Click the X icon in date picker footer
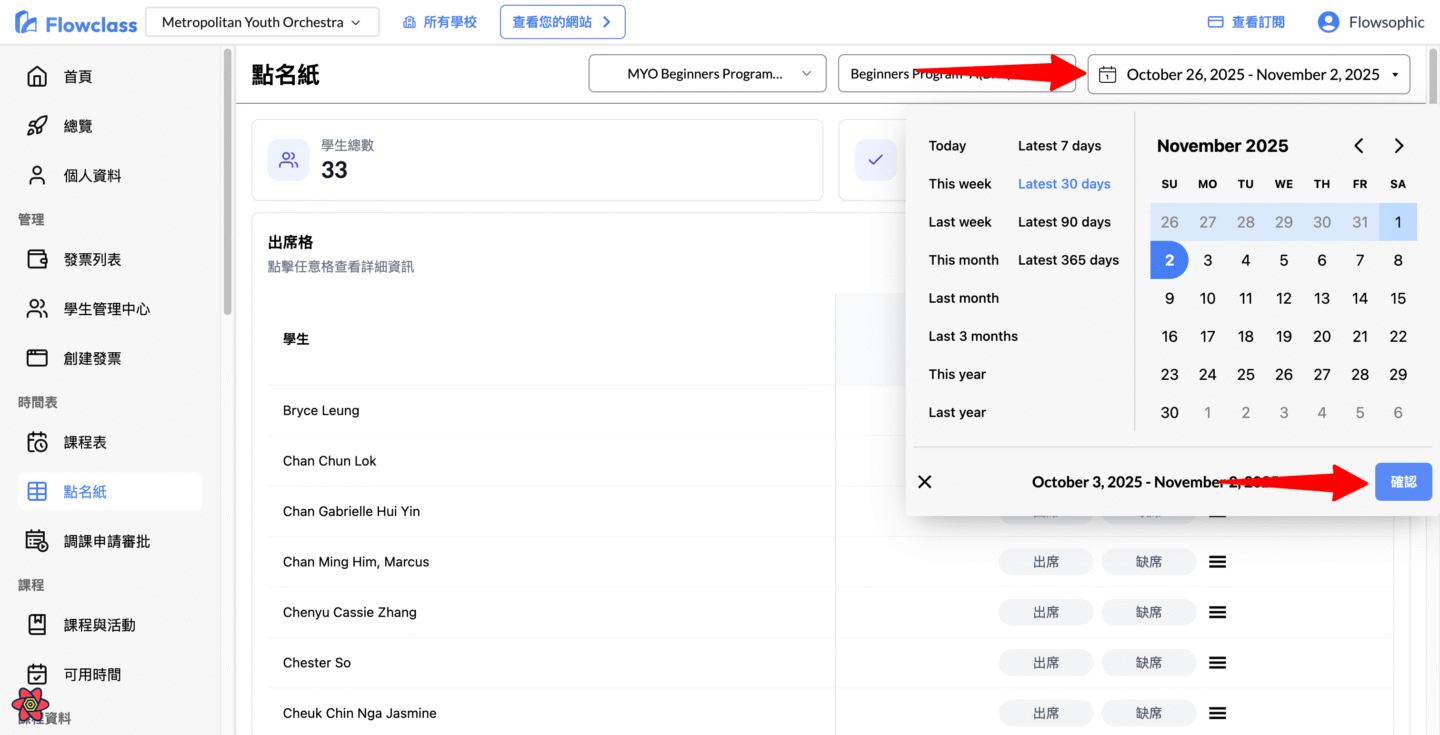The image size is (1440, 735). point(925,482)
